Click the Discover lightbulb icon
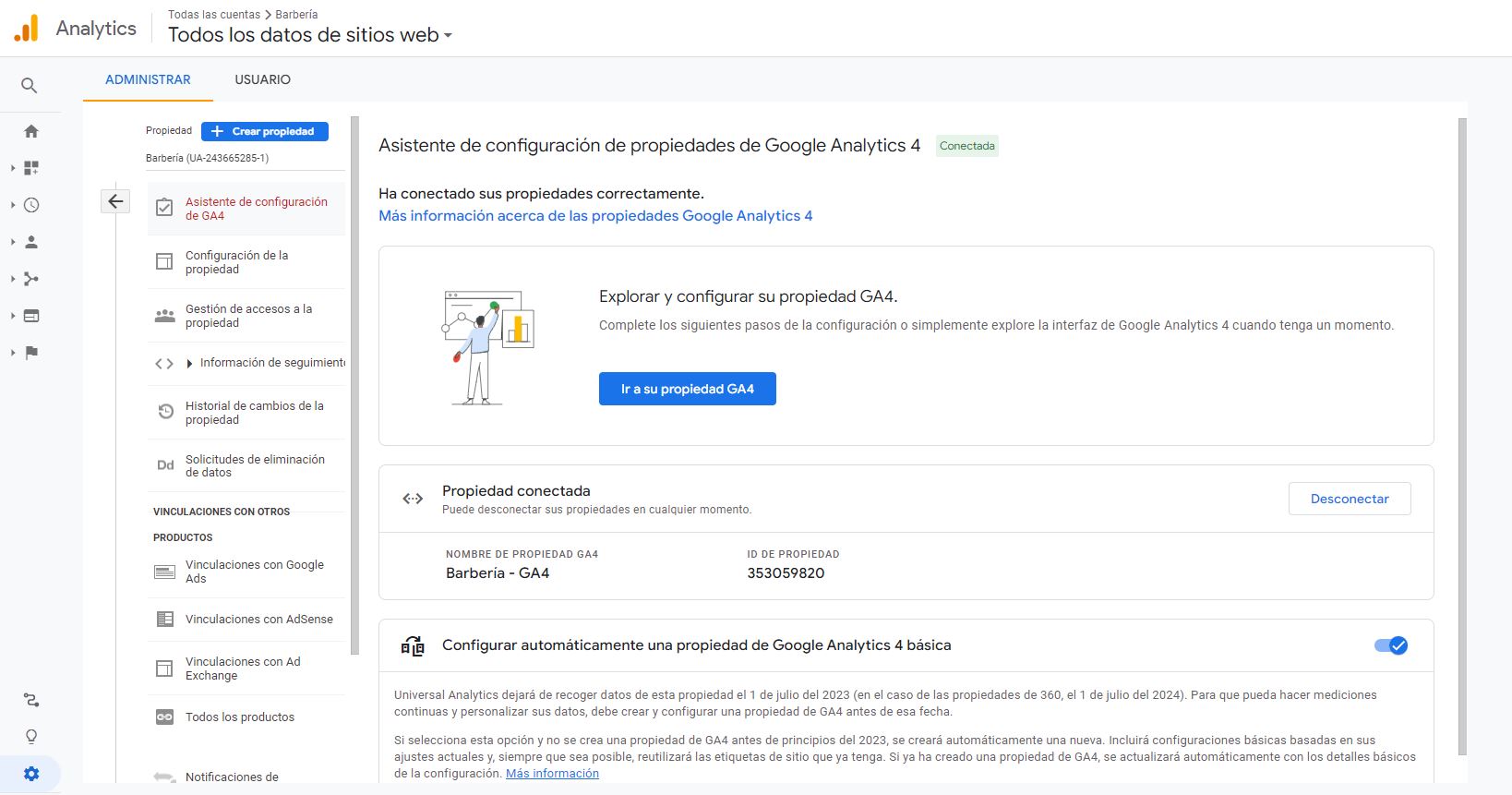The width and height of the screenshot is (1512, 795). (31, 737)
